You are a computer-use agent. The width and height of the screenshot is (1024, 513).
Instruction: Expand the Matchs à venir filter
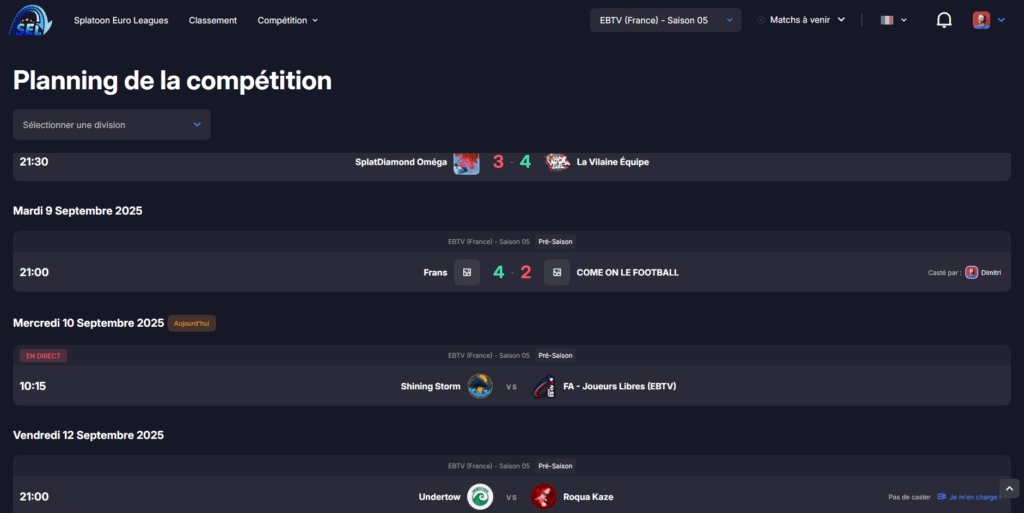tap(801, 20)
